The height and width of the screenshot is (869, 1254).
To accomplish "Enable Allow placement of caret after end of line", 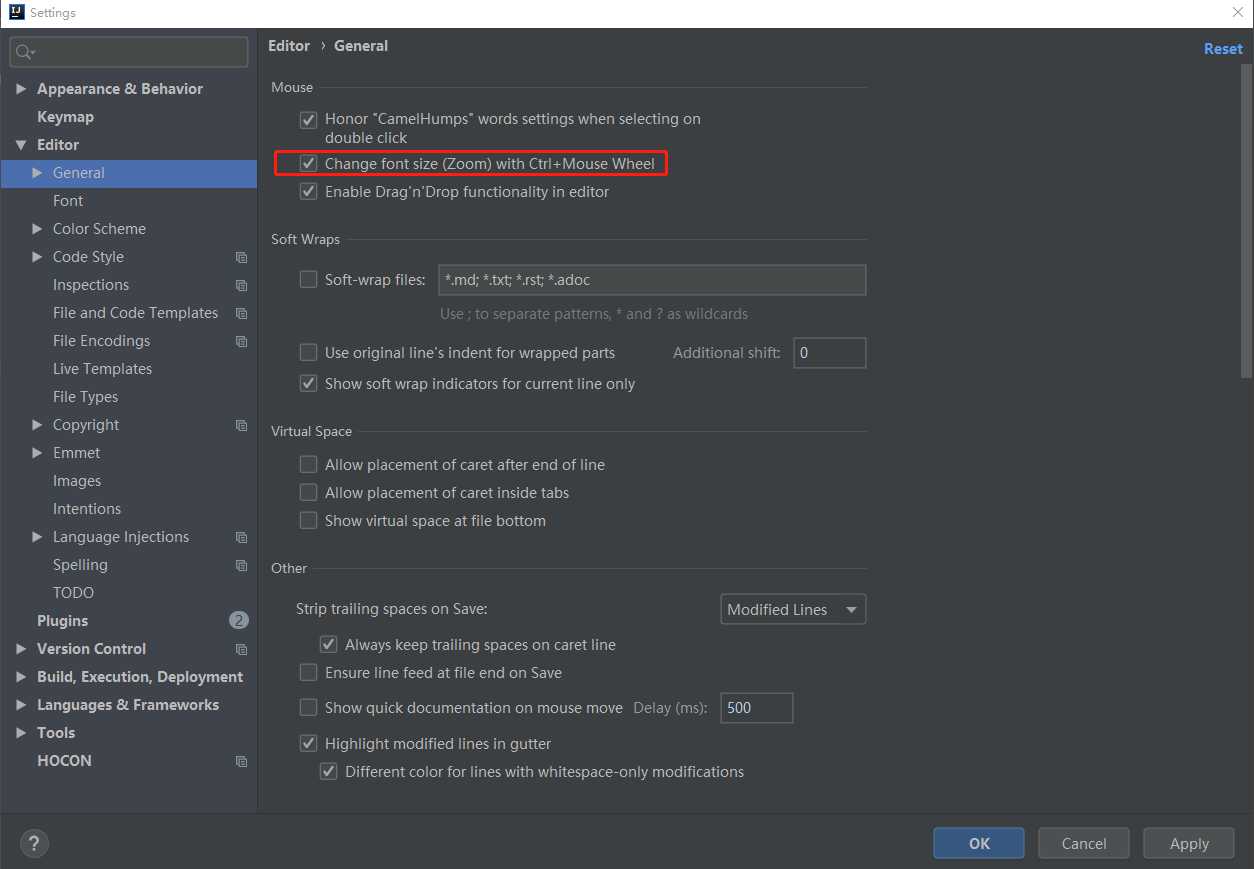I will pyautogui.click(x=308, y=465).
